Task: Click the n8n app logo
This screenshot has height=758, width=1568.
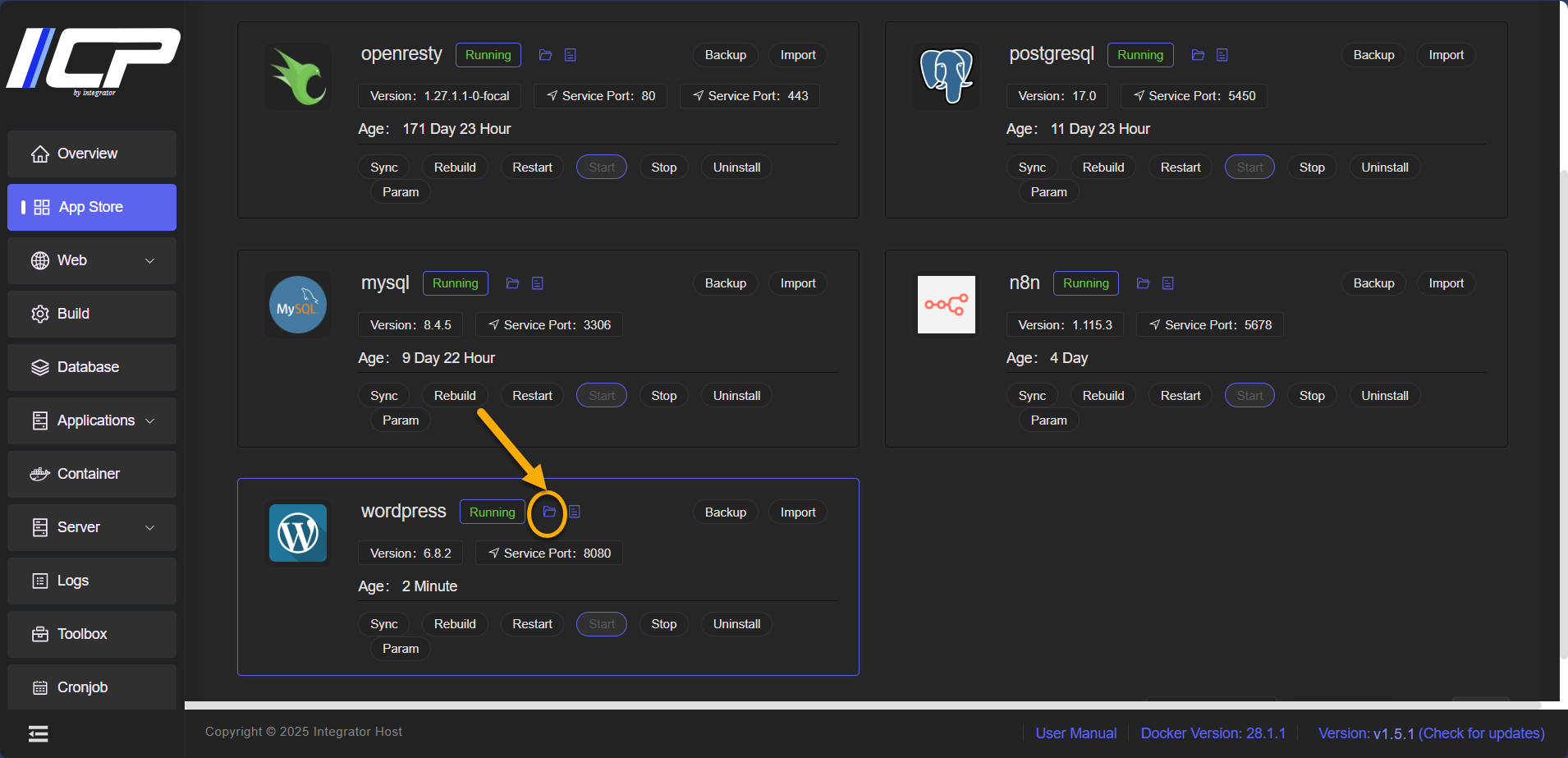Action: 947,305
